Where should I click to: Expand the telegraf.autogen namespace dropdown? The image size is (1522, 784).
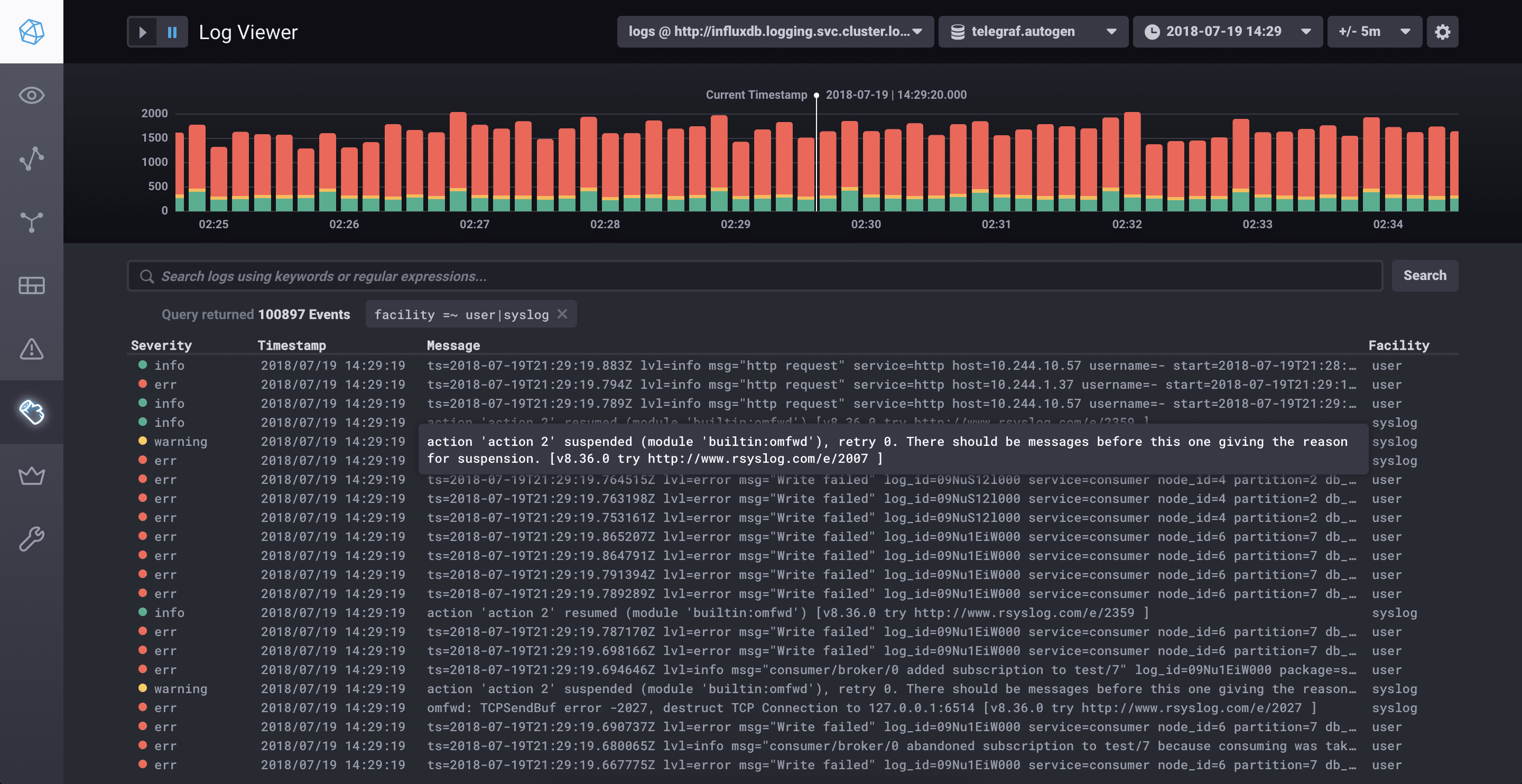tap(1033, 31)
